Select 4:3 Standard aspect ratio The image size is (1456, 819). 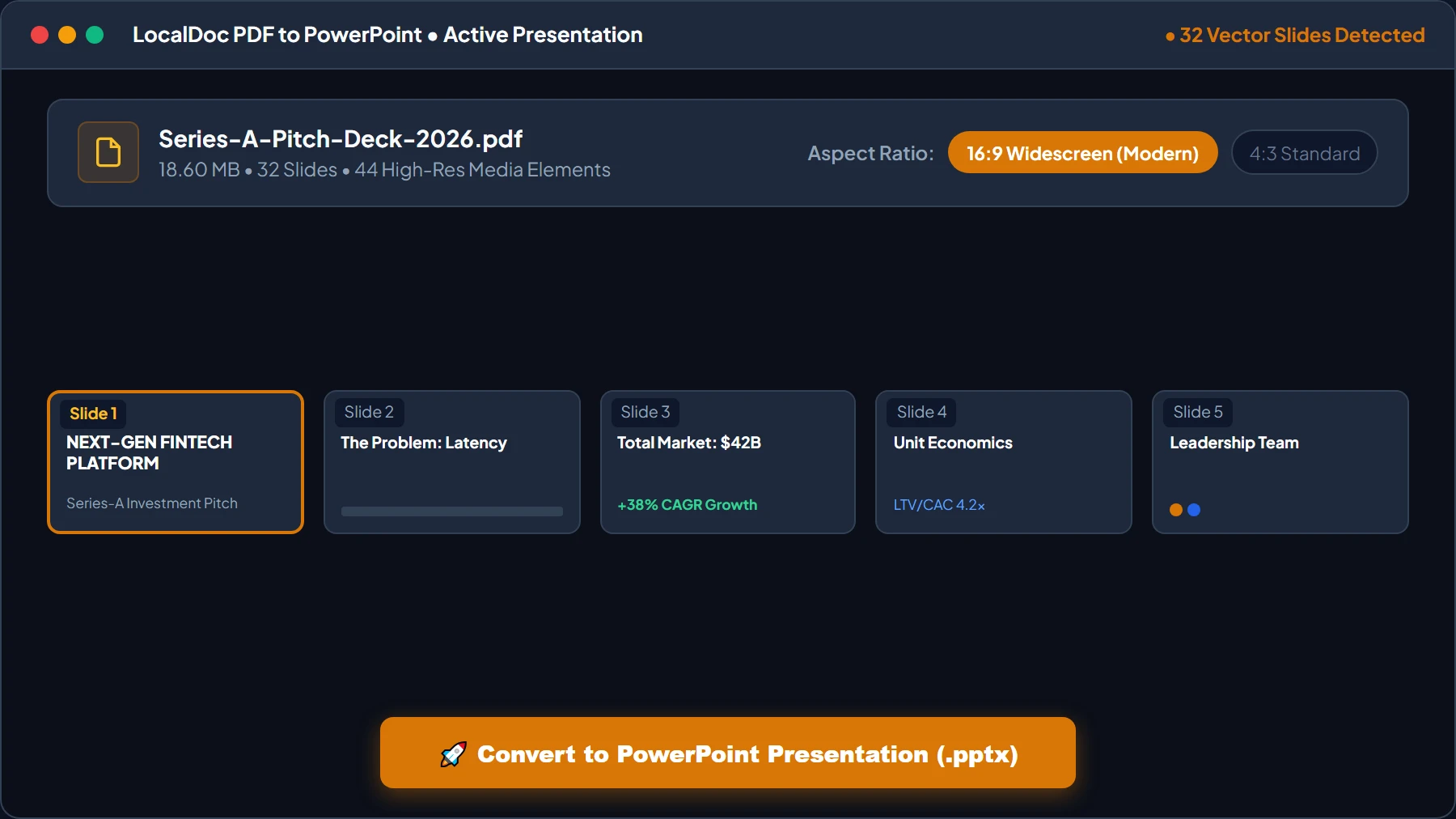pyautogui.click(x=1304, y=153)
